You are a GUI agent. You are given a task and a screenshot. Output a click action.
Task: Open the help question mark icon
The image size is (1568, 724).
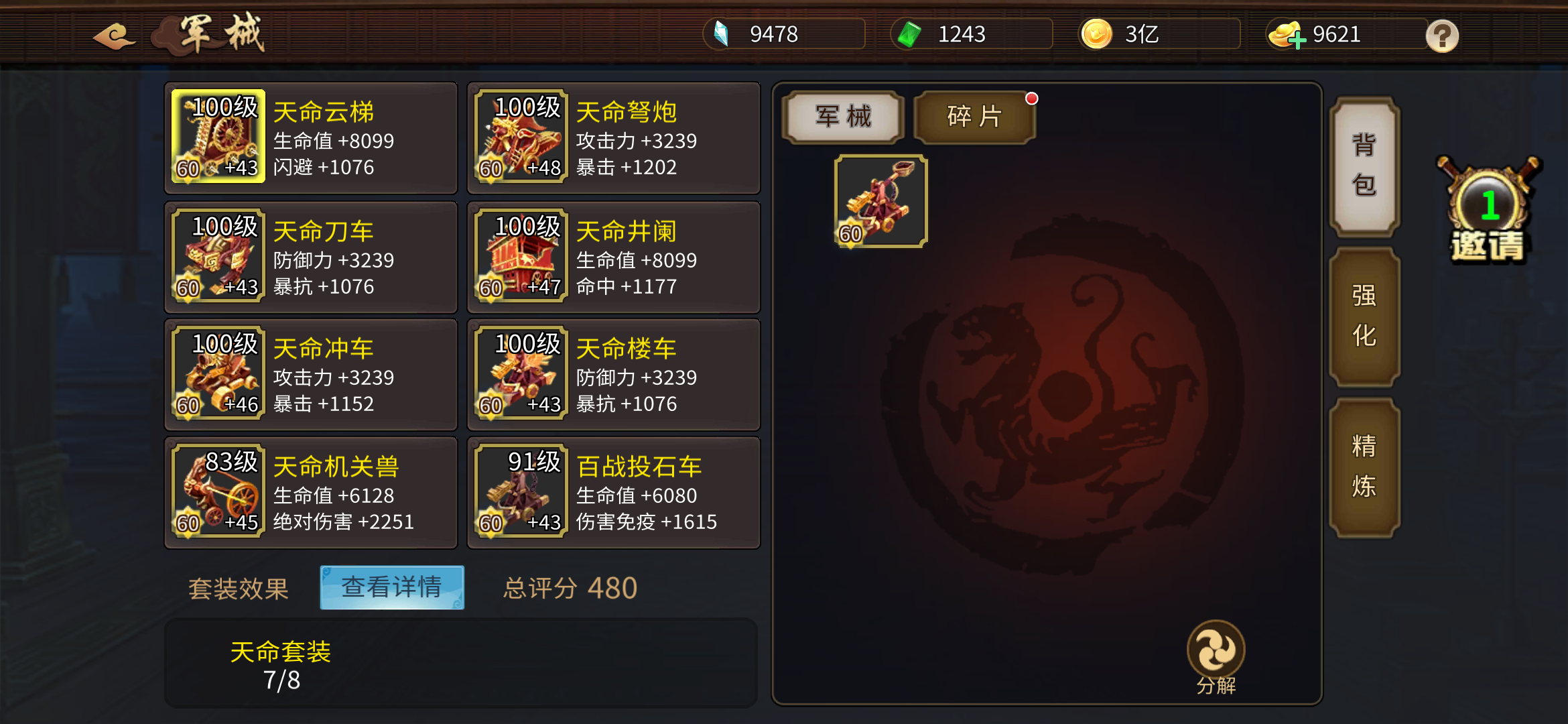pos(1442,36)
